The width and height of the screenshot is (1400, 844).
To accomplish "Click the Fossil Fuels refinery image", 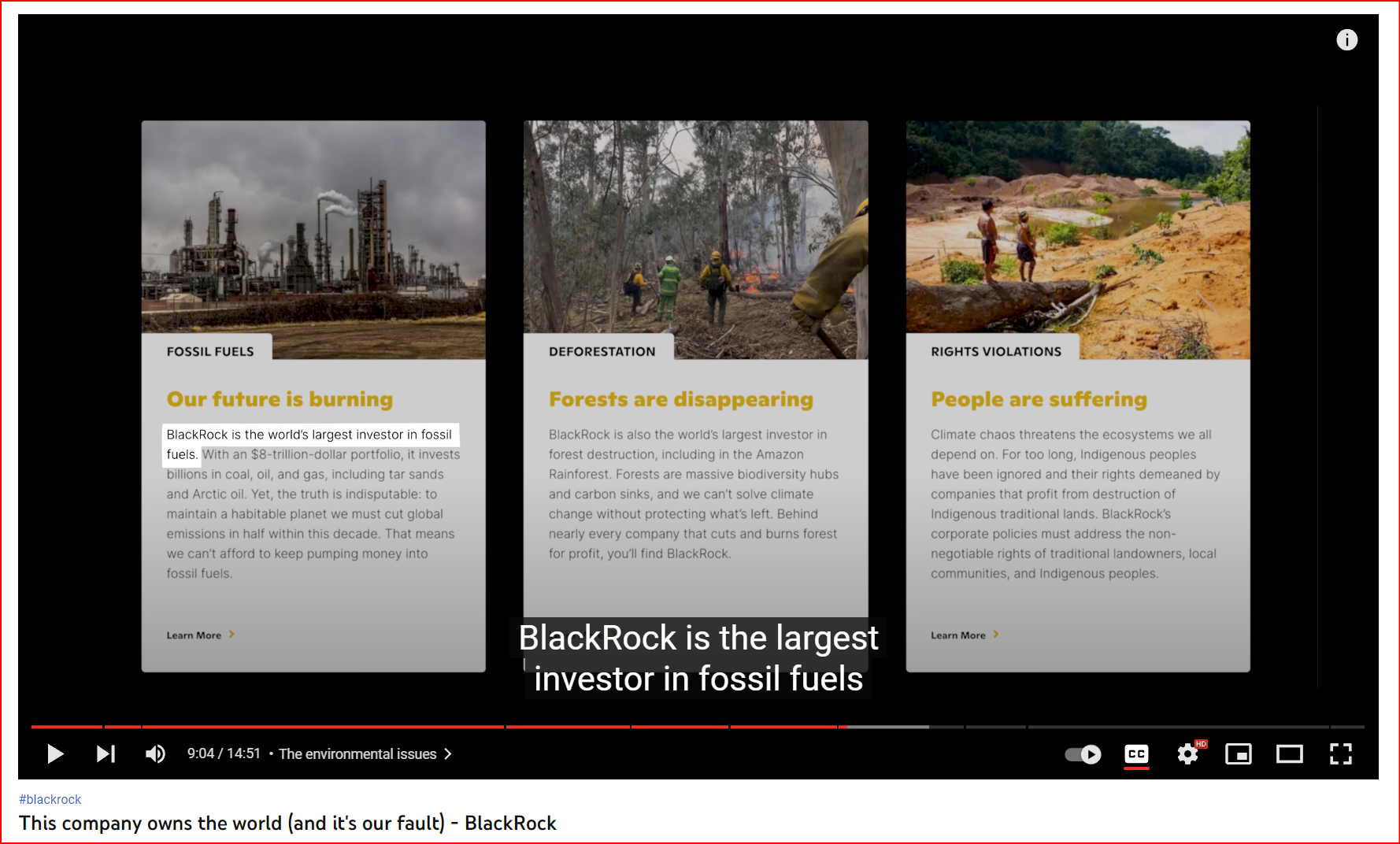I will (x=313, y=228).
